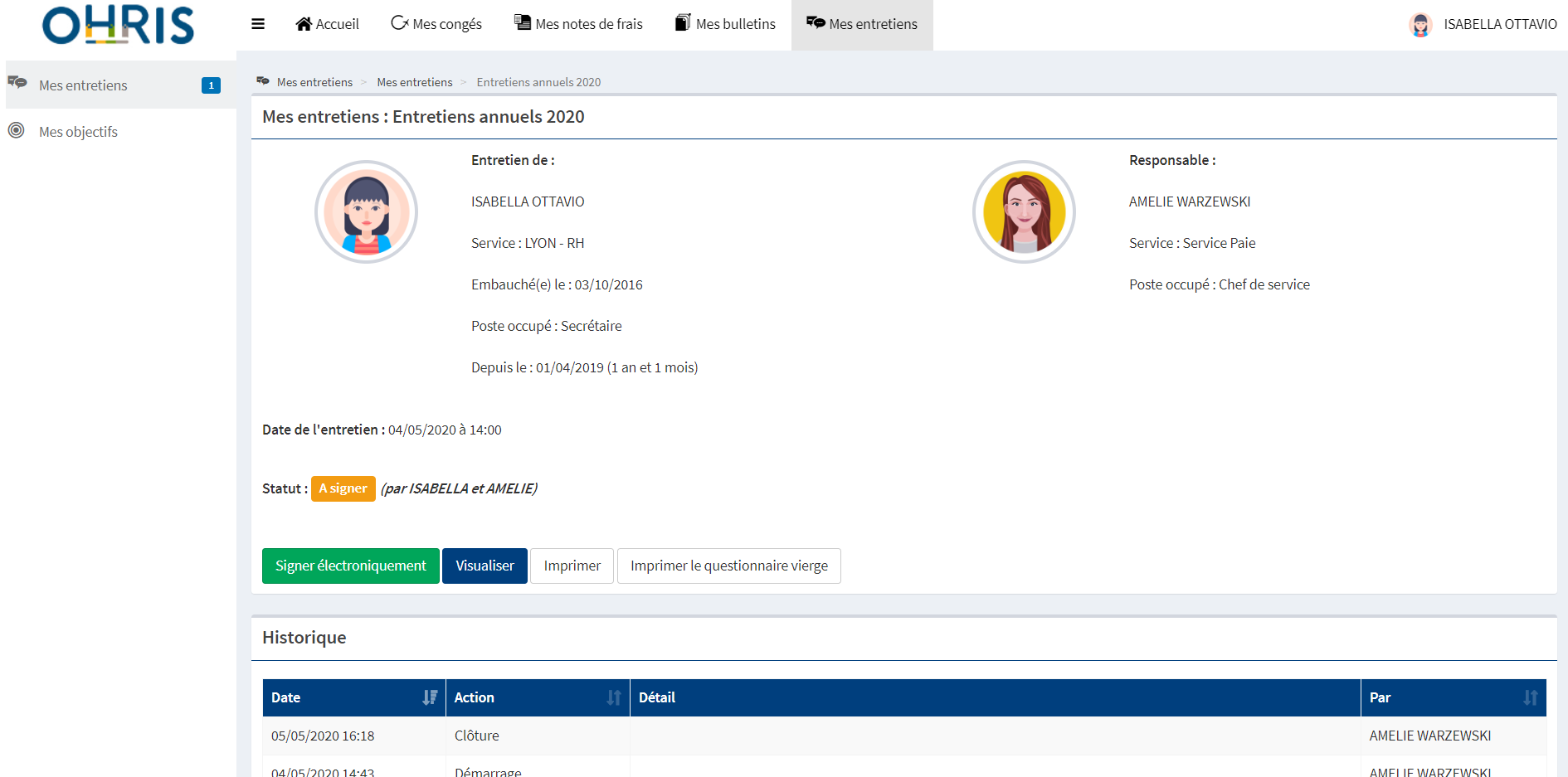Click the user avatar in top right

coord(1419,25)
